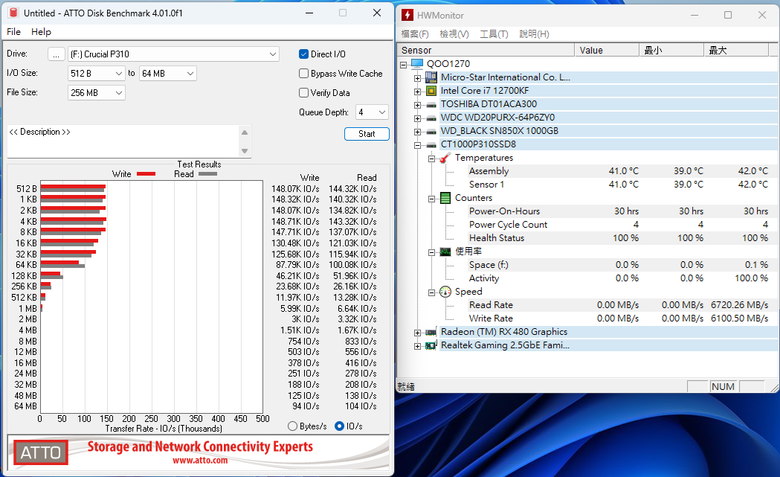780x477 pixels.
Task: Open the 512 B minimum I/O size dropdown
Action: coord(97,74)
